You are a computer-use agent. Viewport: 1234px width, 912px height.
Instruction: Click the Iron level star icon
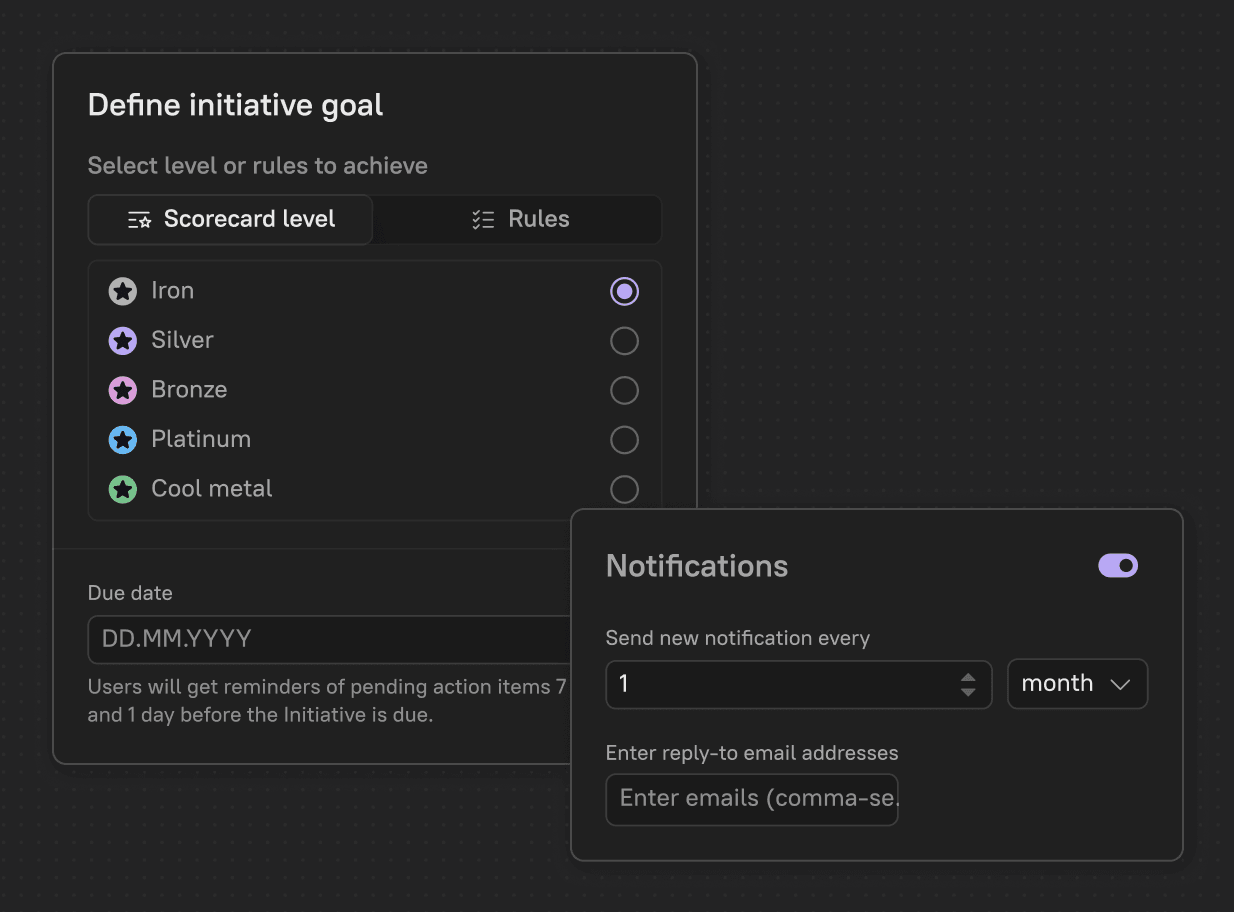(123, 290)
